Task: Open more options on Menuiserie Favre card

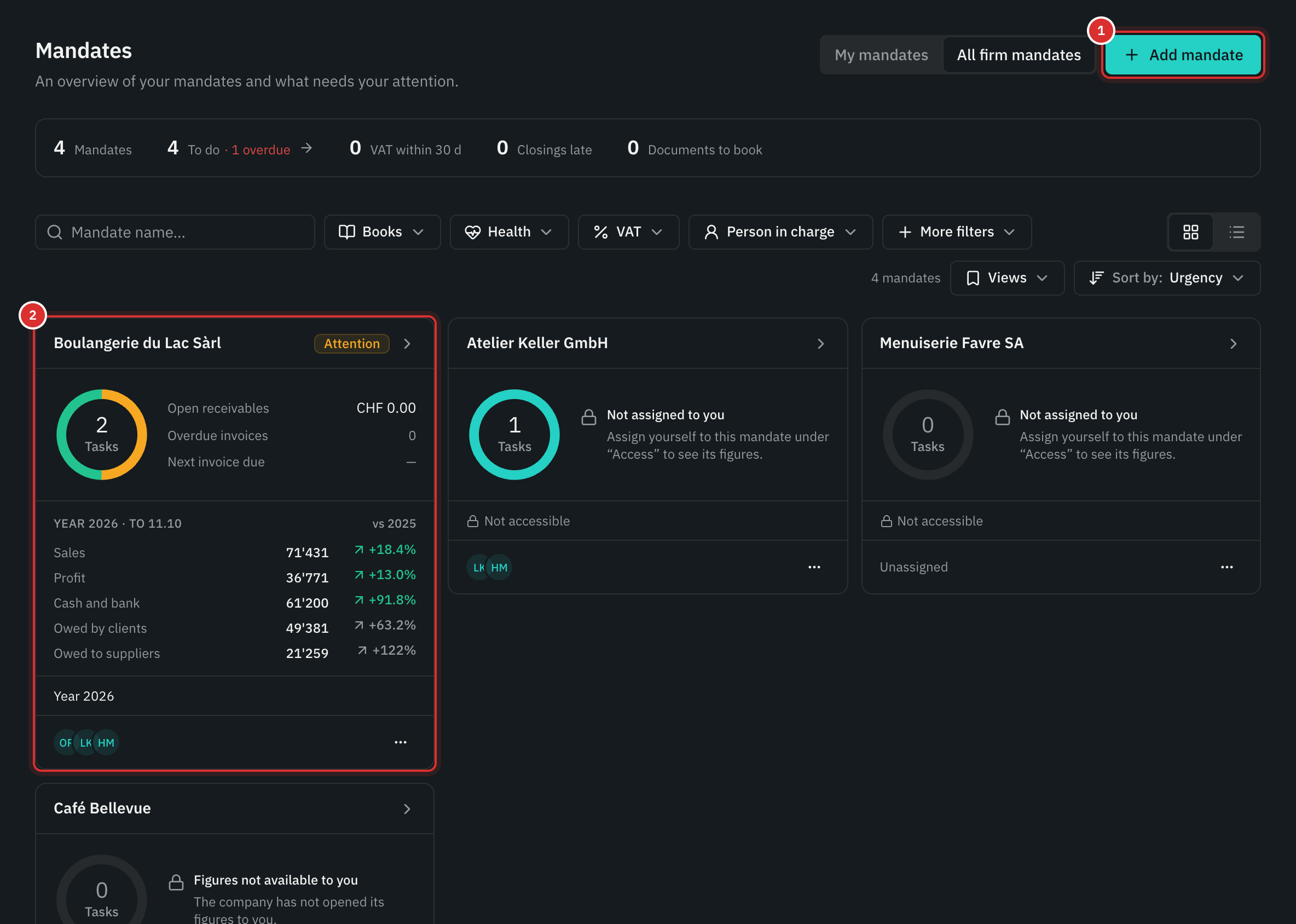Action: point(1227,567)
